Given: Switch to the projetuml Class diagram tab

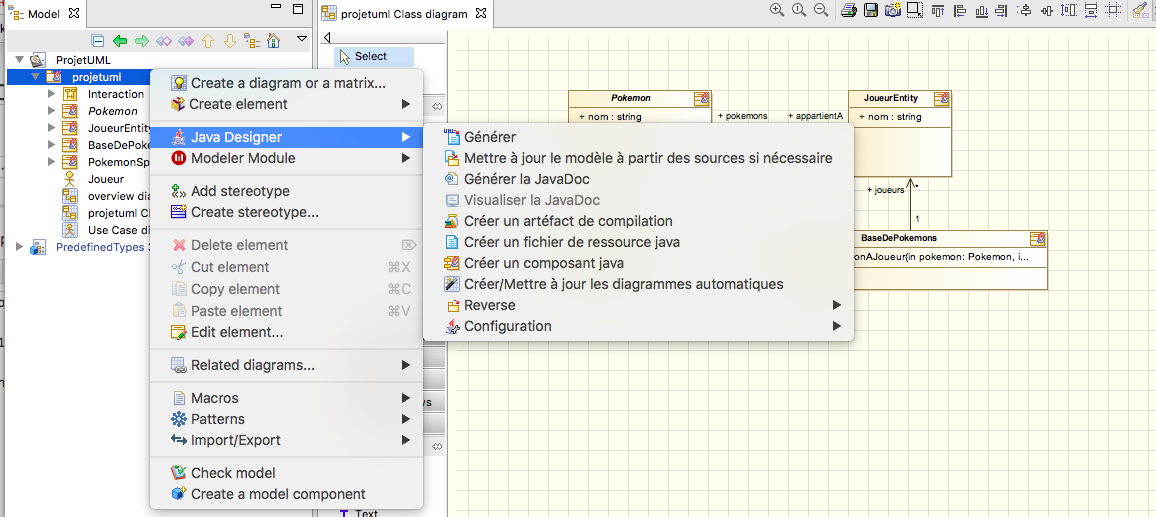Looking at the screenshot, I should [404, 14].
